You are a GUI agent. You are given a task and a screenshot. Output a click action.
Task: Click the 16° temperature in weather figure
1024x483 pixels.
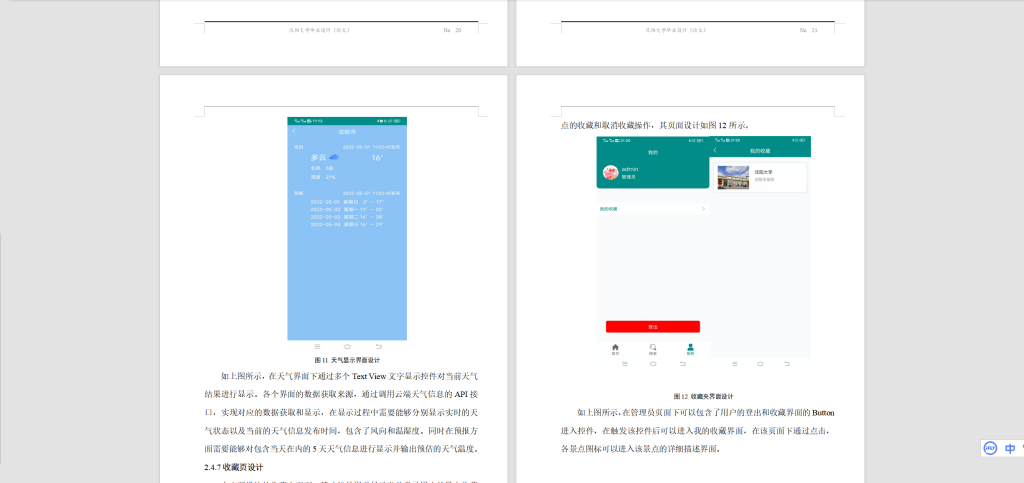tap(377, 158)
